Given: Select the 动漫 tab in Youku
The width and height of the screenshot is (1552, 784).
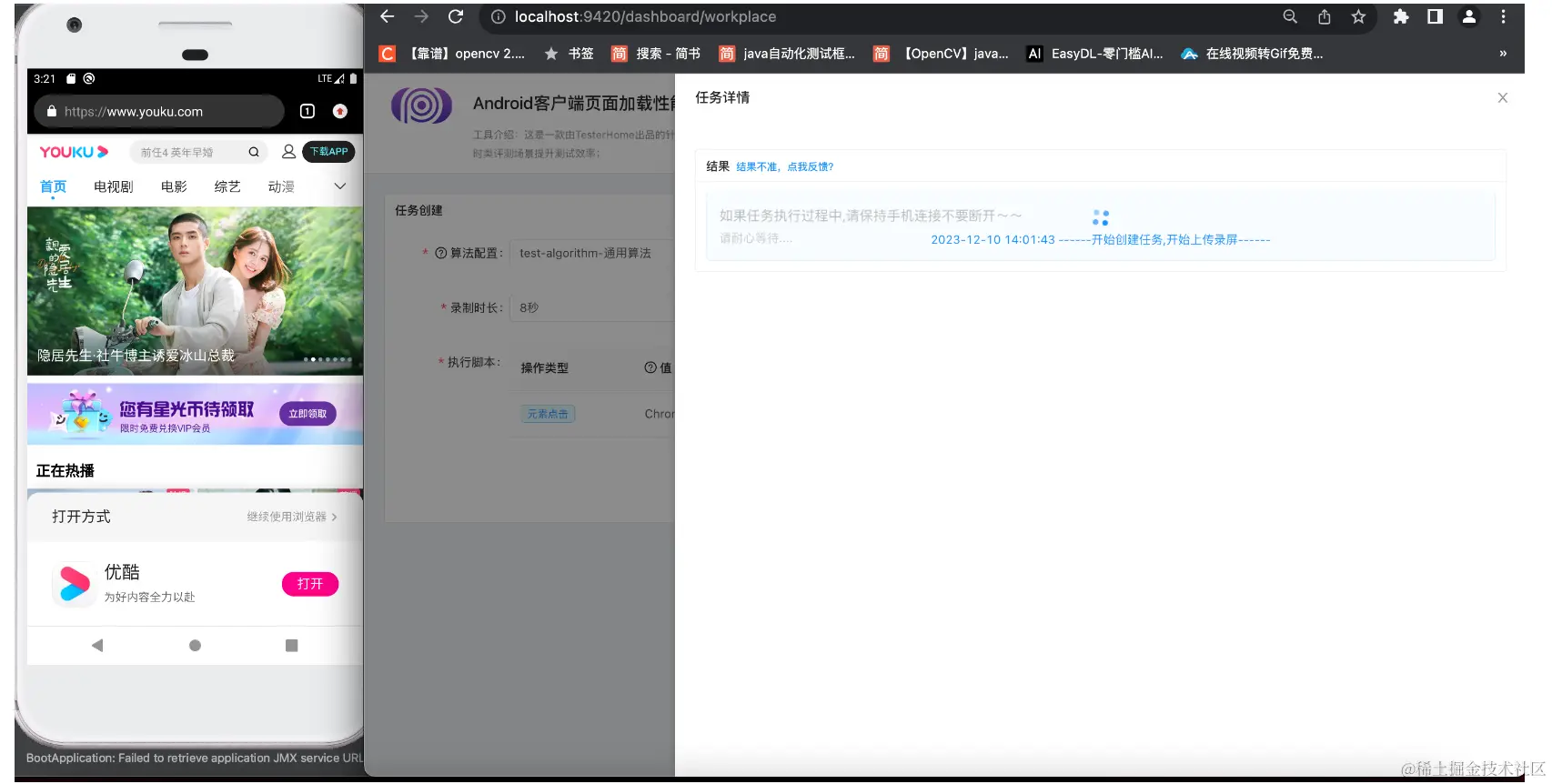Looking at the screenshot, I should pyautogui.click(x=281, y=186).
